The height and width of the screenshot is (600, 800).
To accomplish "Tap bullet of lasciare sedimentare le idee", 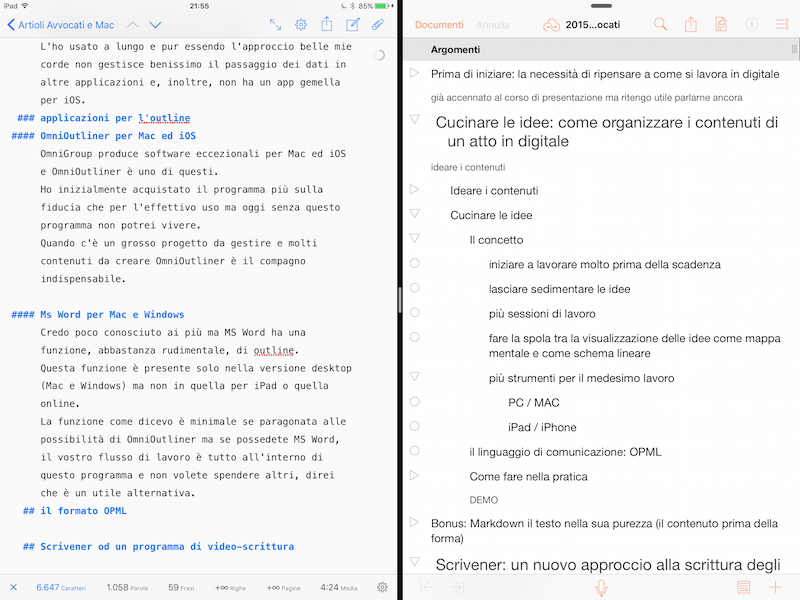I will [x=415, y=288].
